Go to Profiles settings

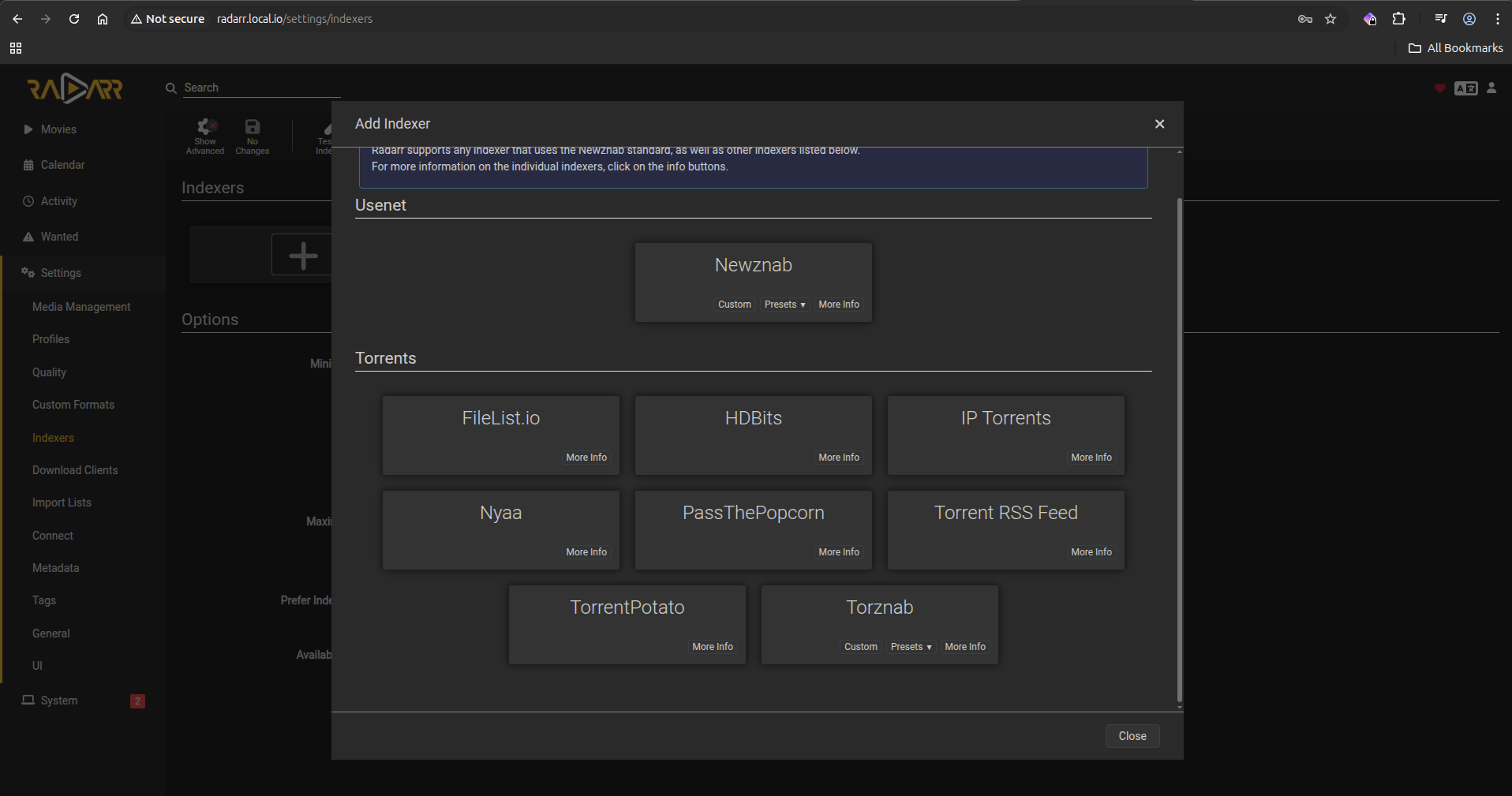pyautogui.click(x=51, y=339)
